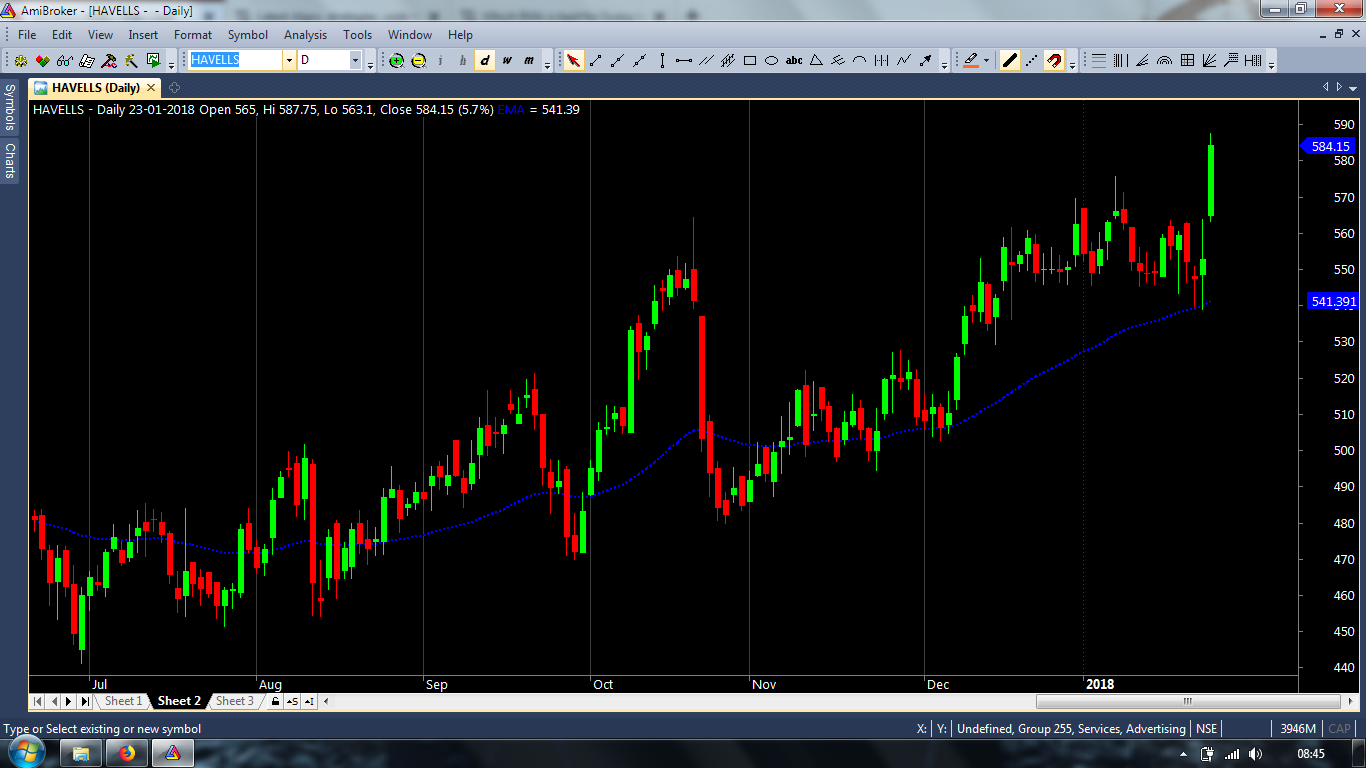Select the triangle drawing tool
The height and width of the screenshot is (768, 1366).
click(816, 60)
